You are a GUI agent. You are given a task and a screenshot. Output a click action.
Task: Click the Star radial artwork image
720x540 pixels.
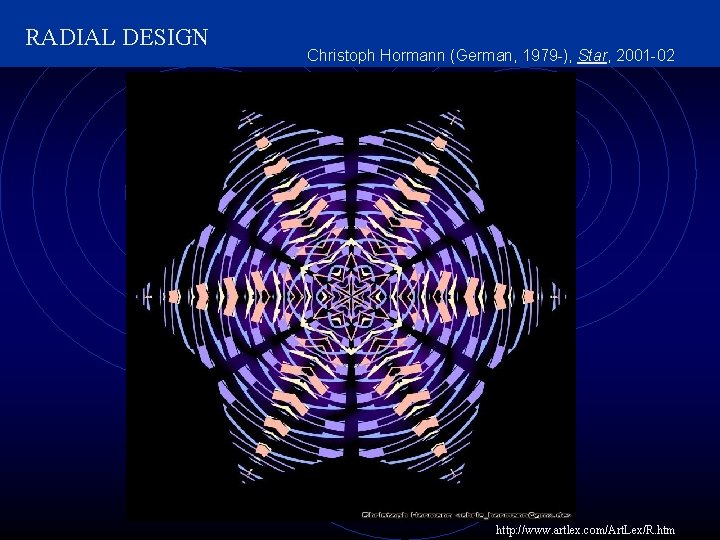point(351,296)
